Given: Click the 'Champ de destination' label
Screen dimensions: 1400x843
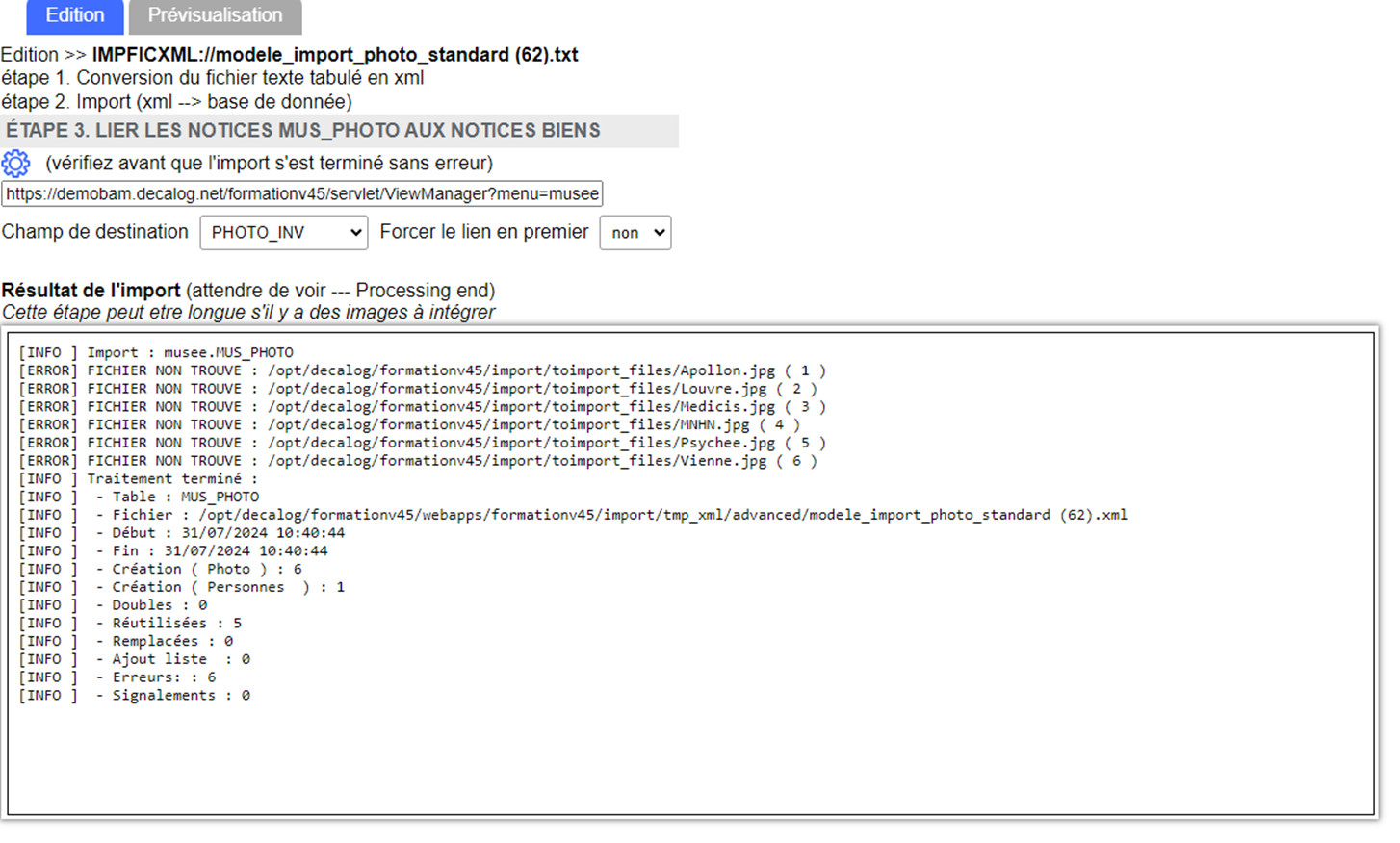Looking at the screenshot, I should 95,232.
